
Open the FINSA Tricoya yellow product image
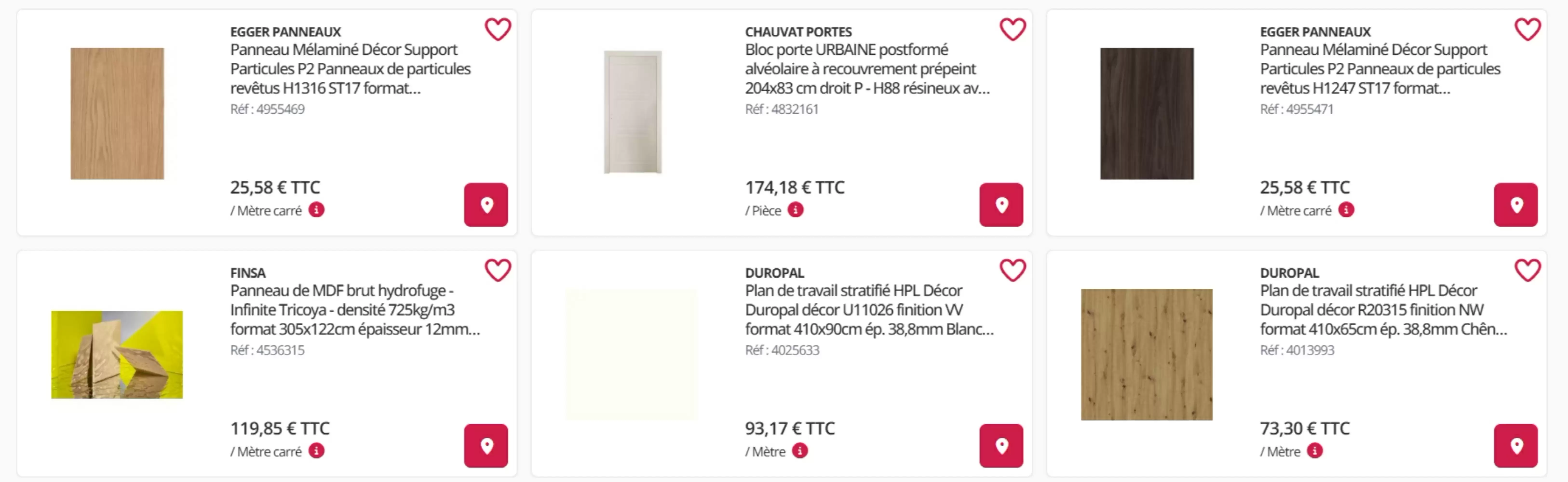[117, 355]
